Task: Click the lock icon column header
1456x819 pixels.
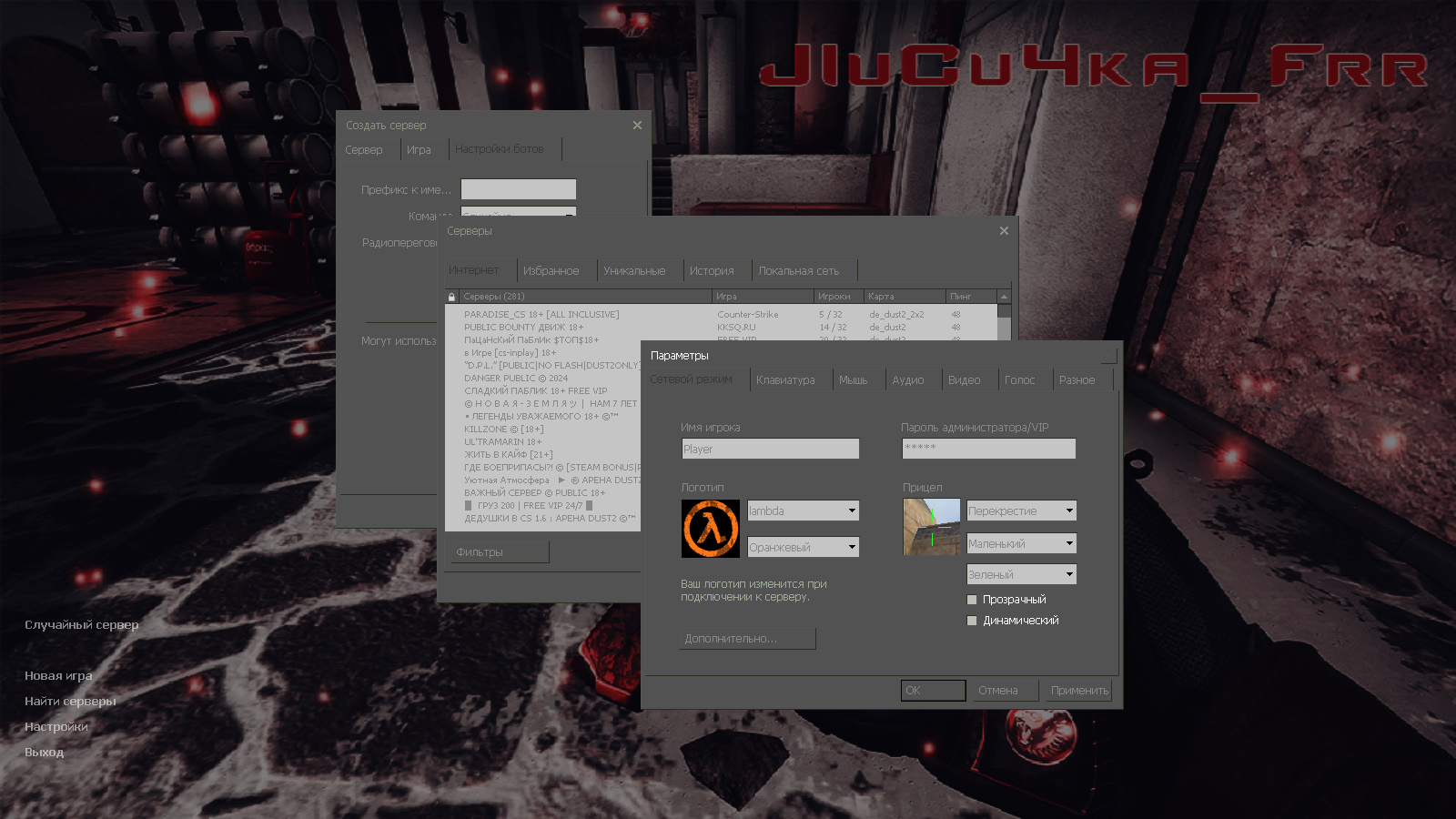Action: tap(451, 297)
